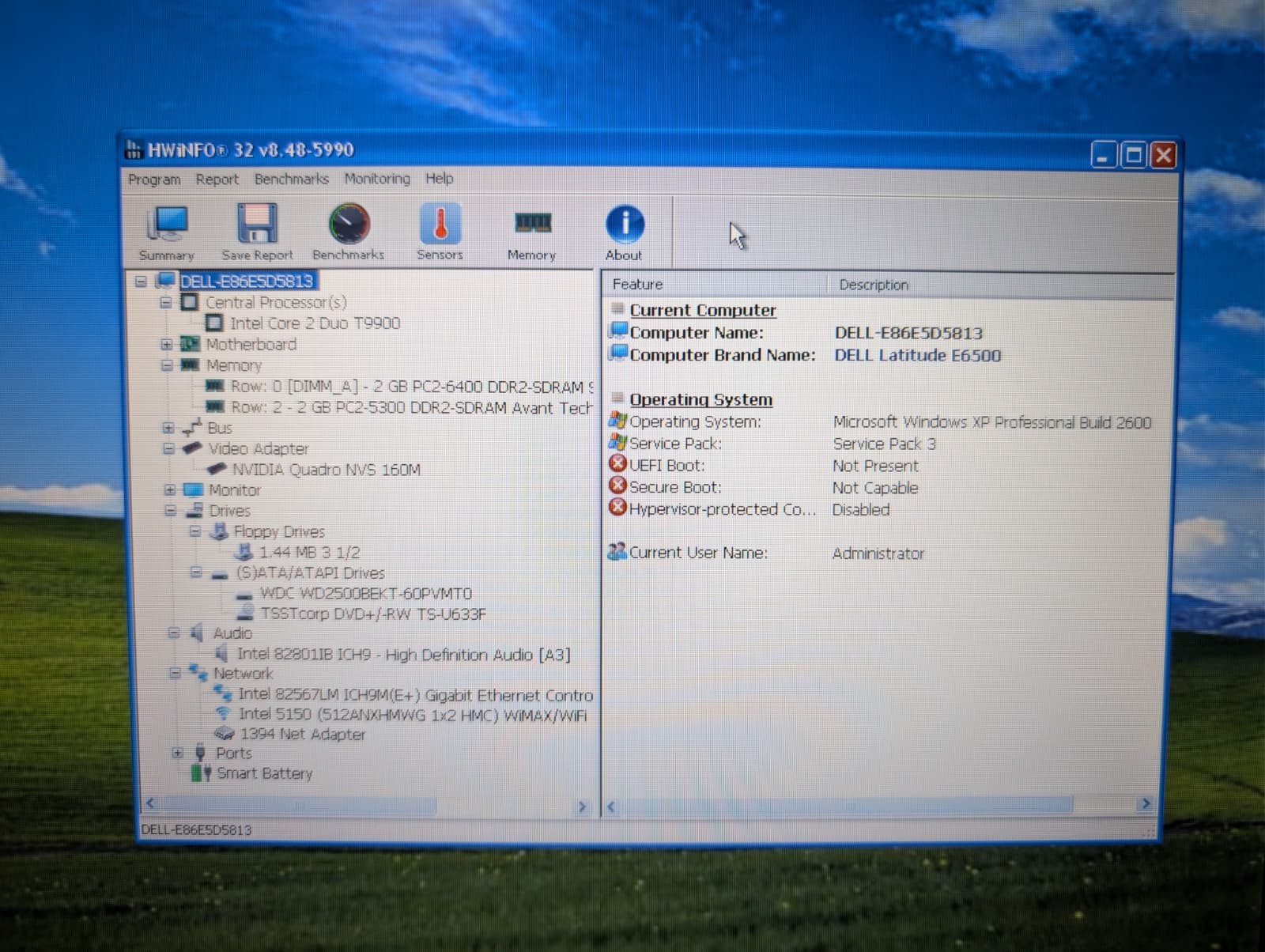Click the NVIDIA Quadro NVS 160M card icon
Viewport: 1265px width, 952px height.
pyautogui.click(x=217, y=469)
